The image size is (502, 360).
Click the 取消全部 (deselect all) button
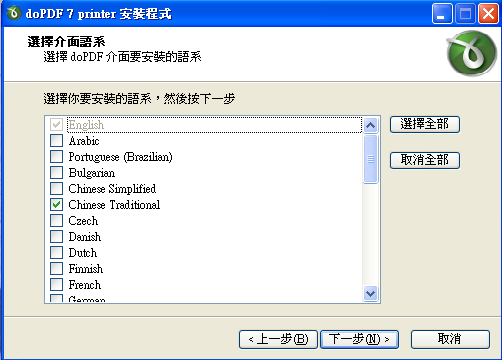[x=425, y=160]
